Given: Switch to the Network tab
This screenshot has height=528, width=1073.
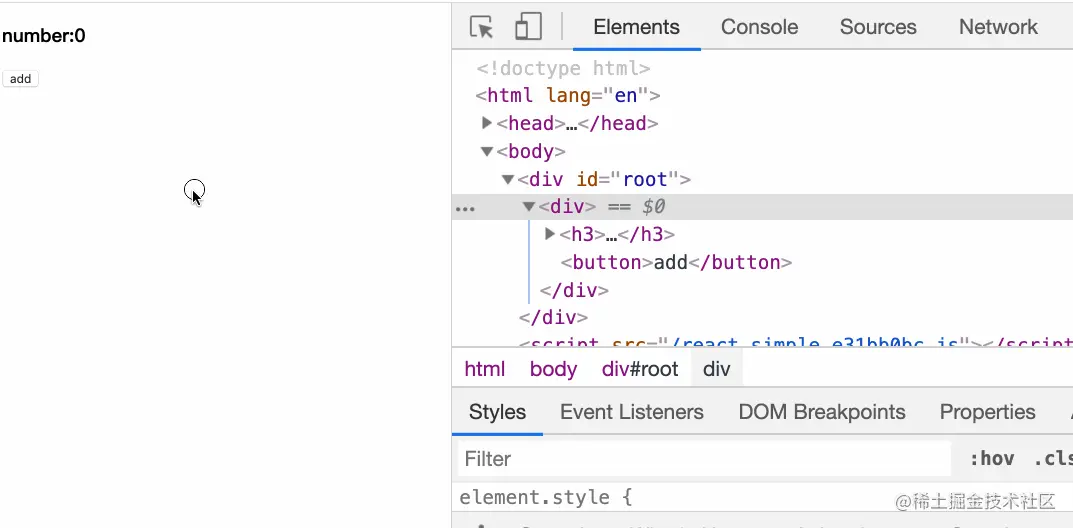Looking at the screenshot, I should tap(998, 27).
